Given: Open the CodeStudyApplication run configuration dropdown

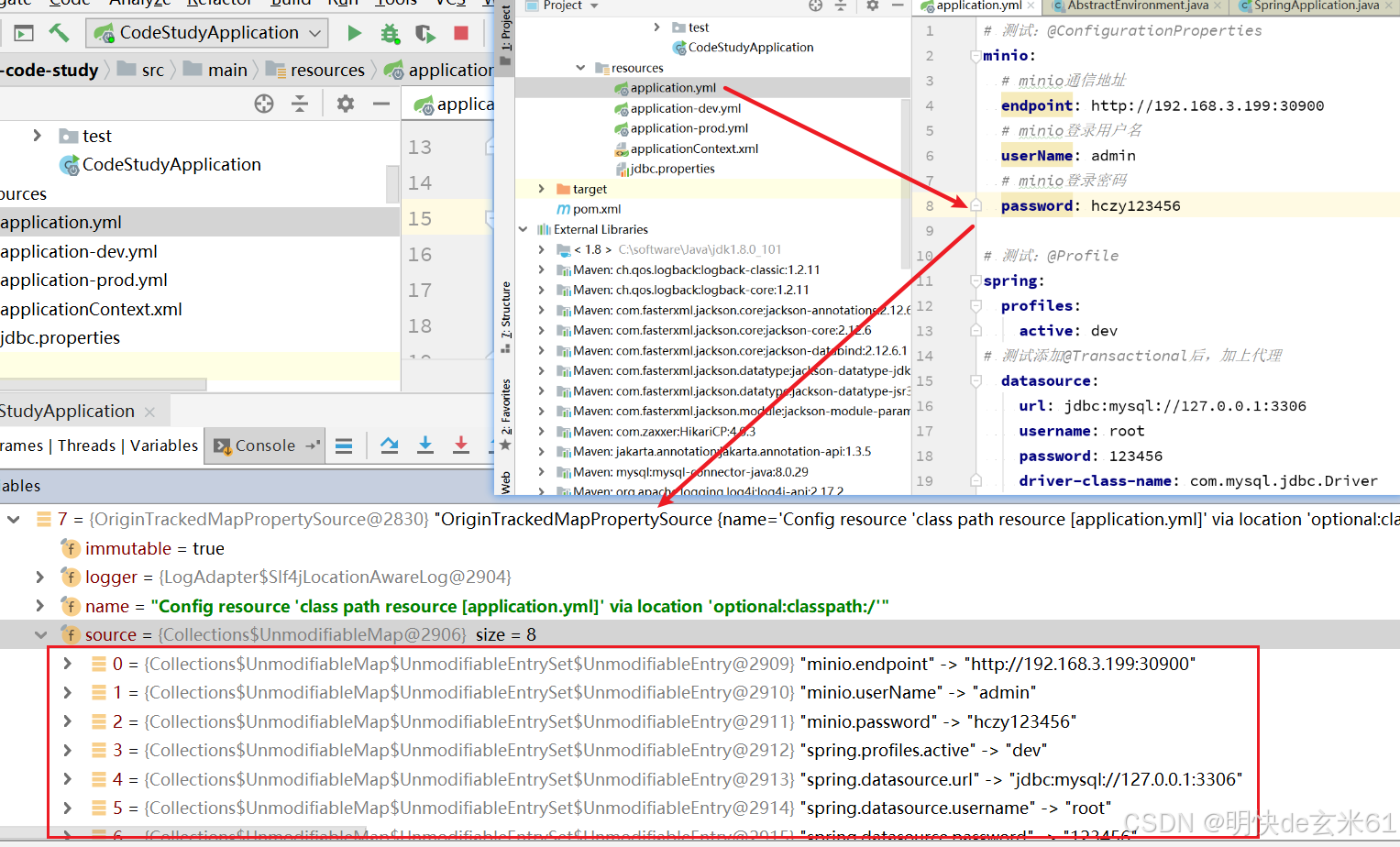Looking at the screenshot, I should coord(208,33).
